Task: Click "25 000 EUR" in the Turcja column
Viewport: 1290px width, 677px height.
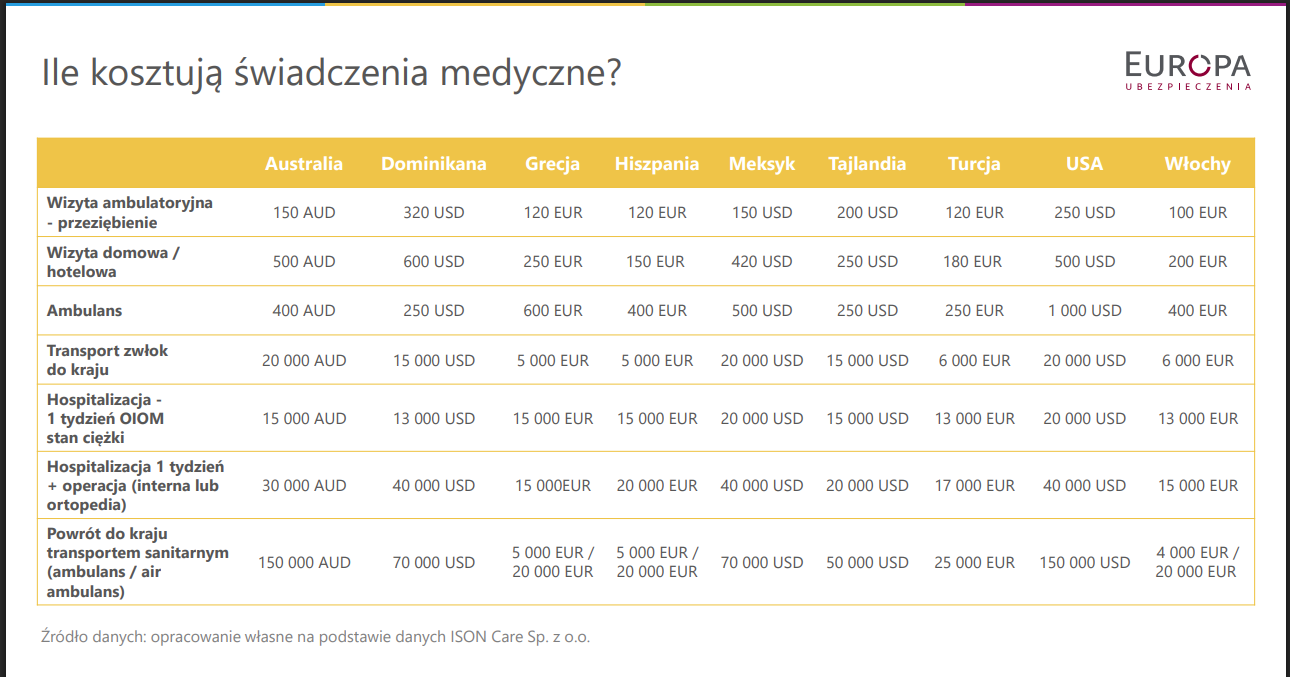Action: click(x=974, y=562)
